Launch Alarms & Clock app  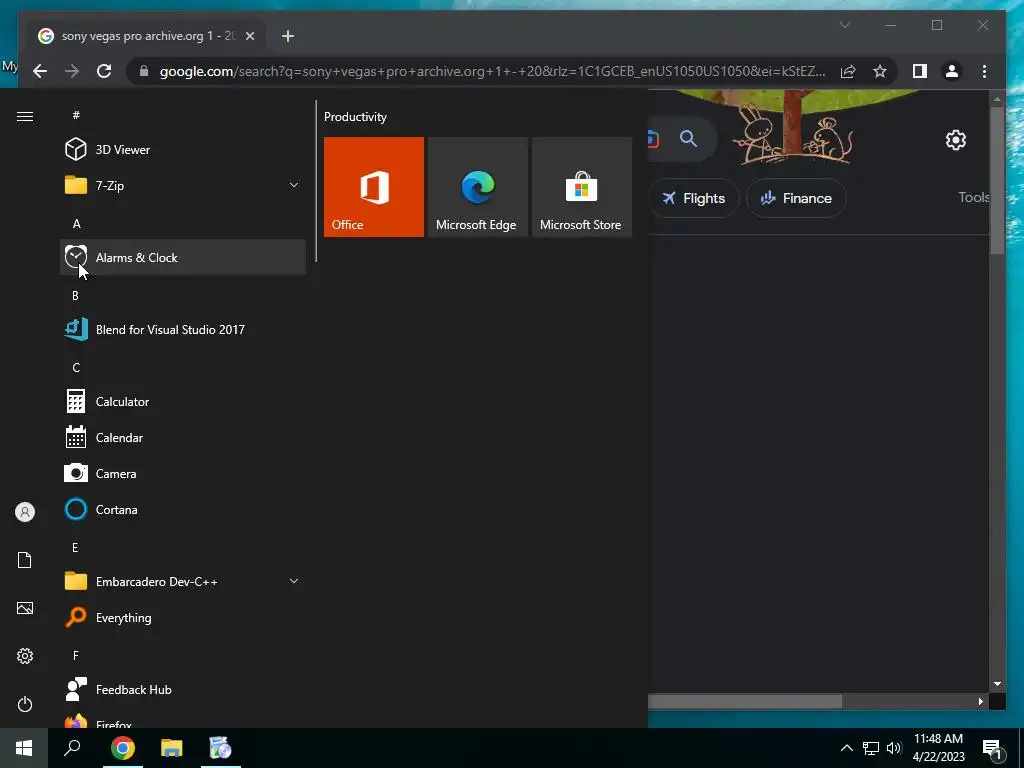[x=183, y=257]
